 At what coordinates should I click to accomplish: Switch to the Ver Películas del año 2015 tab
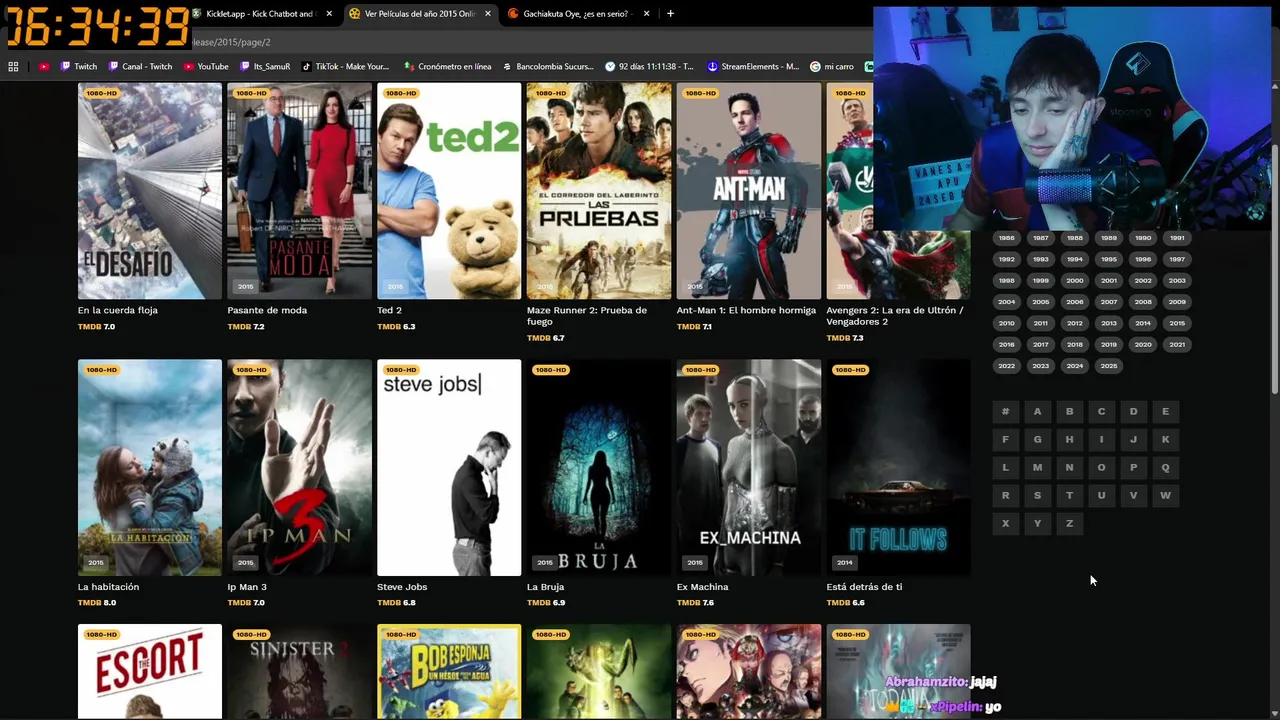coord(420,14)
